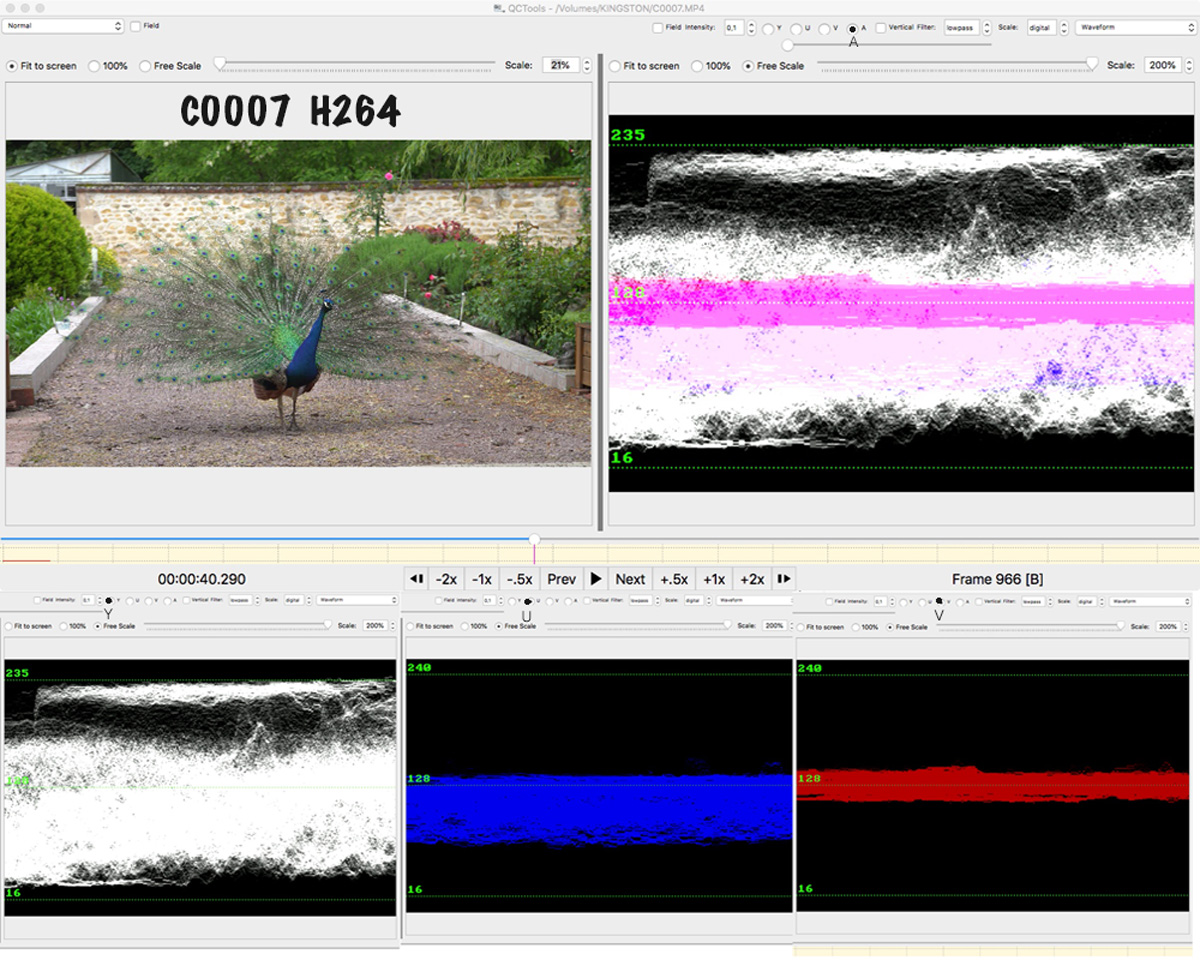Viewport: 1200px width, 960px height.
Task: Click the 200% scale field in U panel
Action: click(x=774, y=625)
